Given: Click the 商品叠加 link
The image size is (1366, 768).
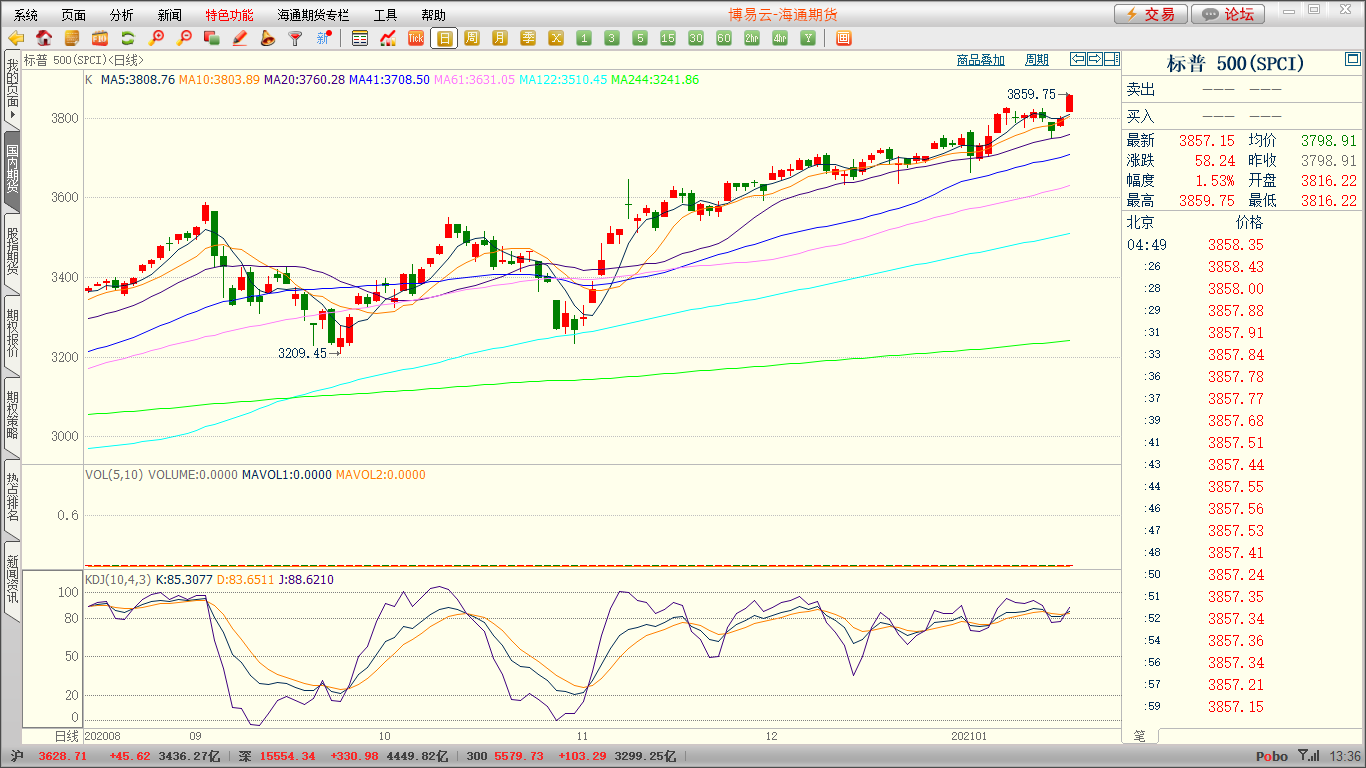Looking at the screenshot, I should pyautogui.click(x=980, y=60).
